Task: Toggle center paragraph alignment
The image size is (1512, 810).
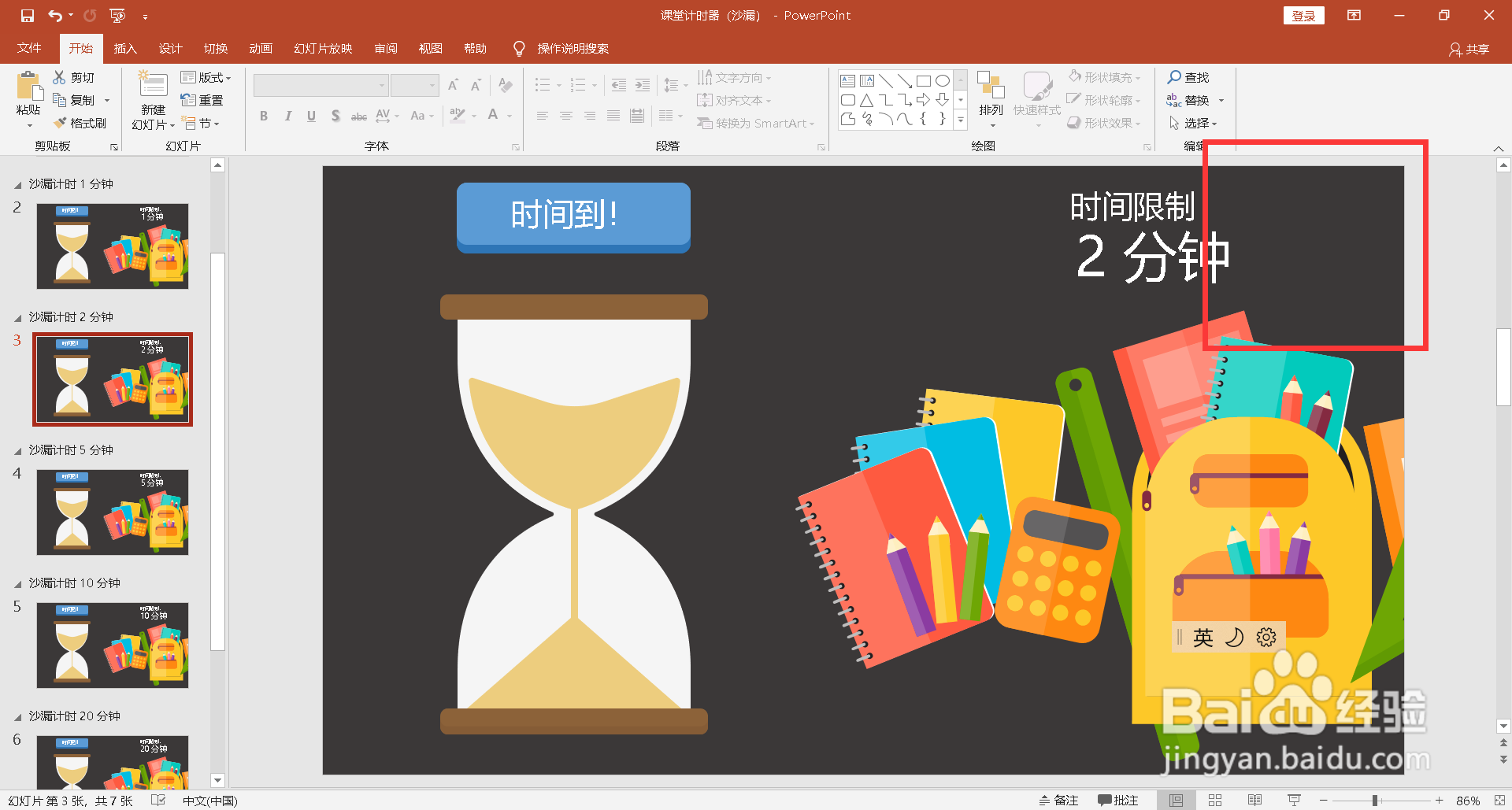Action: point(566,116)
